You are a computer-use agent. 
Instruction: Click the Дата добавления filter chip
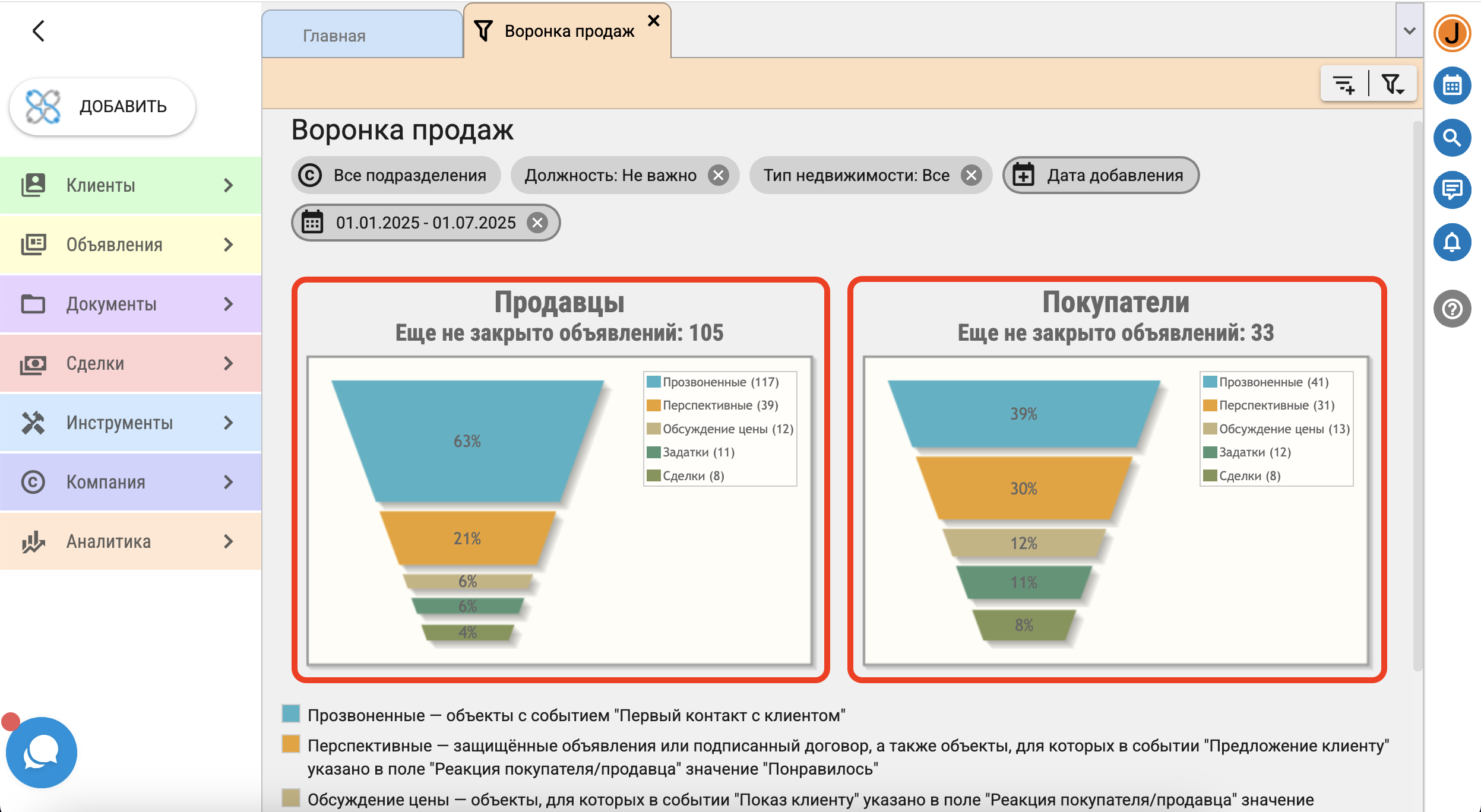coord(1101,176)
